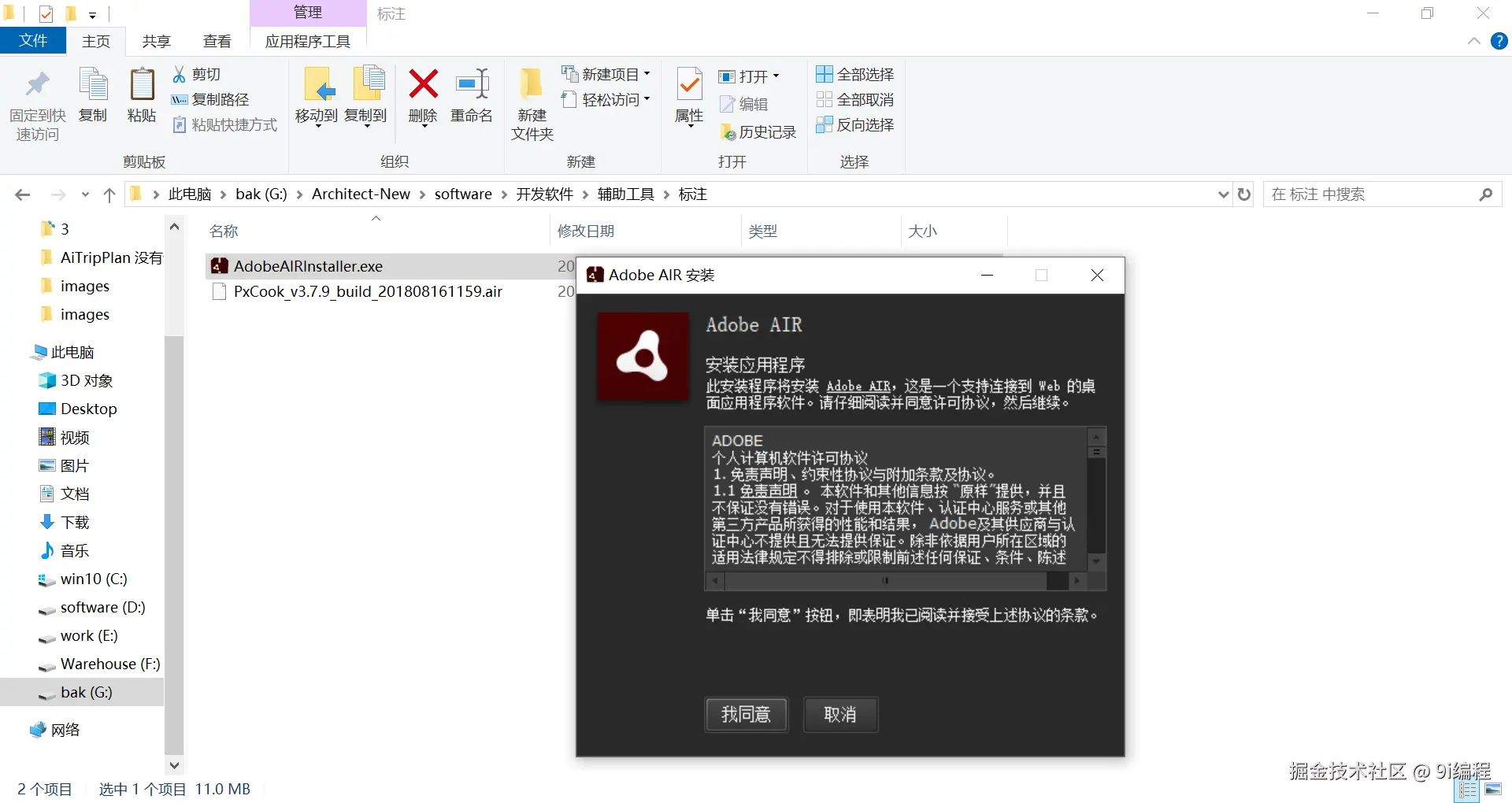1512x803 pixels.
Task: Navigate to Architect-New in address bar
Action: [x=361, y=194]
